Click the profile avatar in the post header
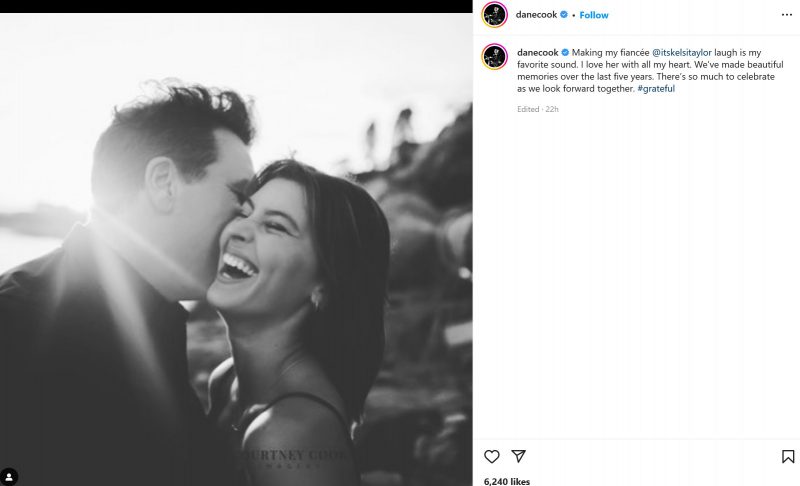The width and height of the screenshot is (800, 486). (x=495, y=15)
